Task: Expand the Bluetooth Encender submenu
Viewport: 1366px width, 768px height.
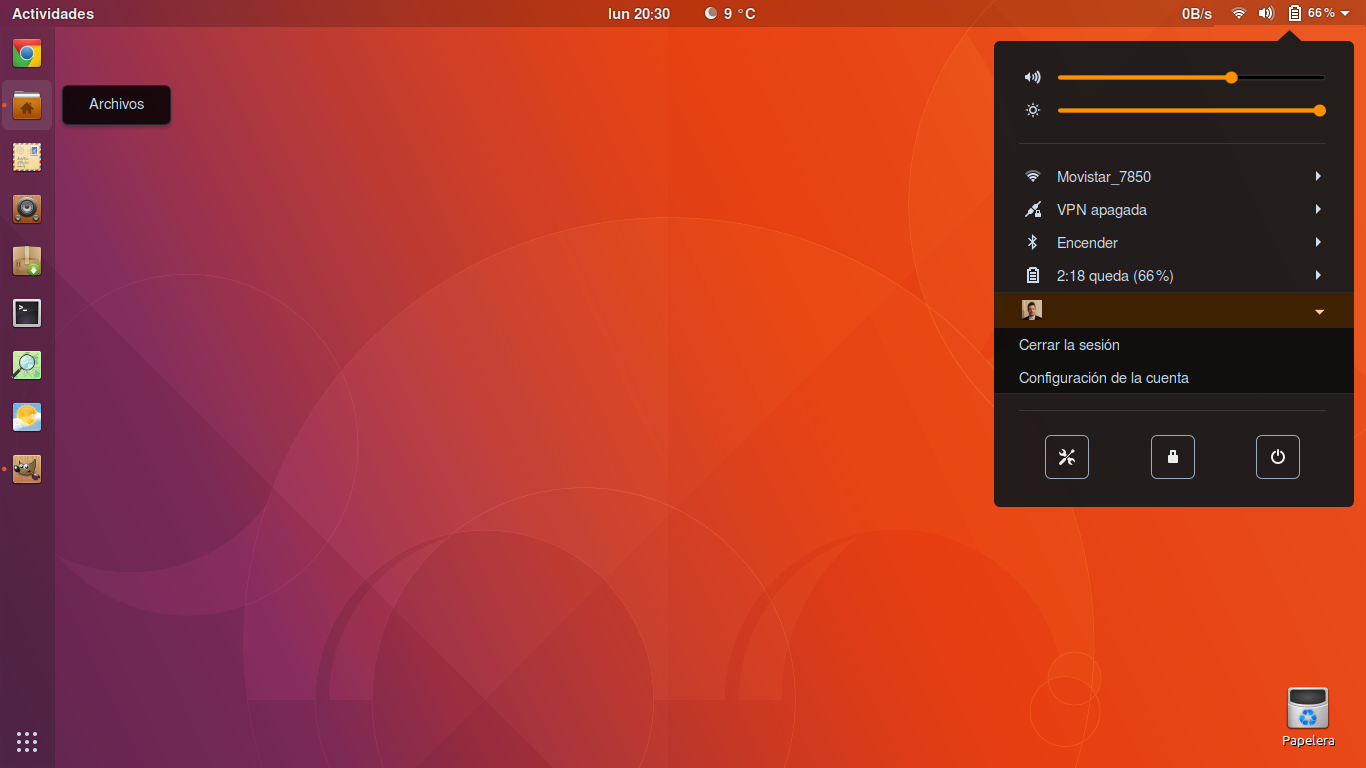Action: tap(1318, 242)
